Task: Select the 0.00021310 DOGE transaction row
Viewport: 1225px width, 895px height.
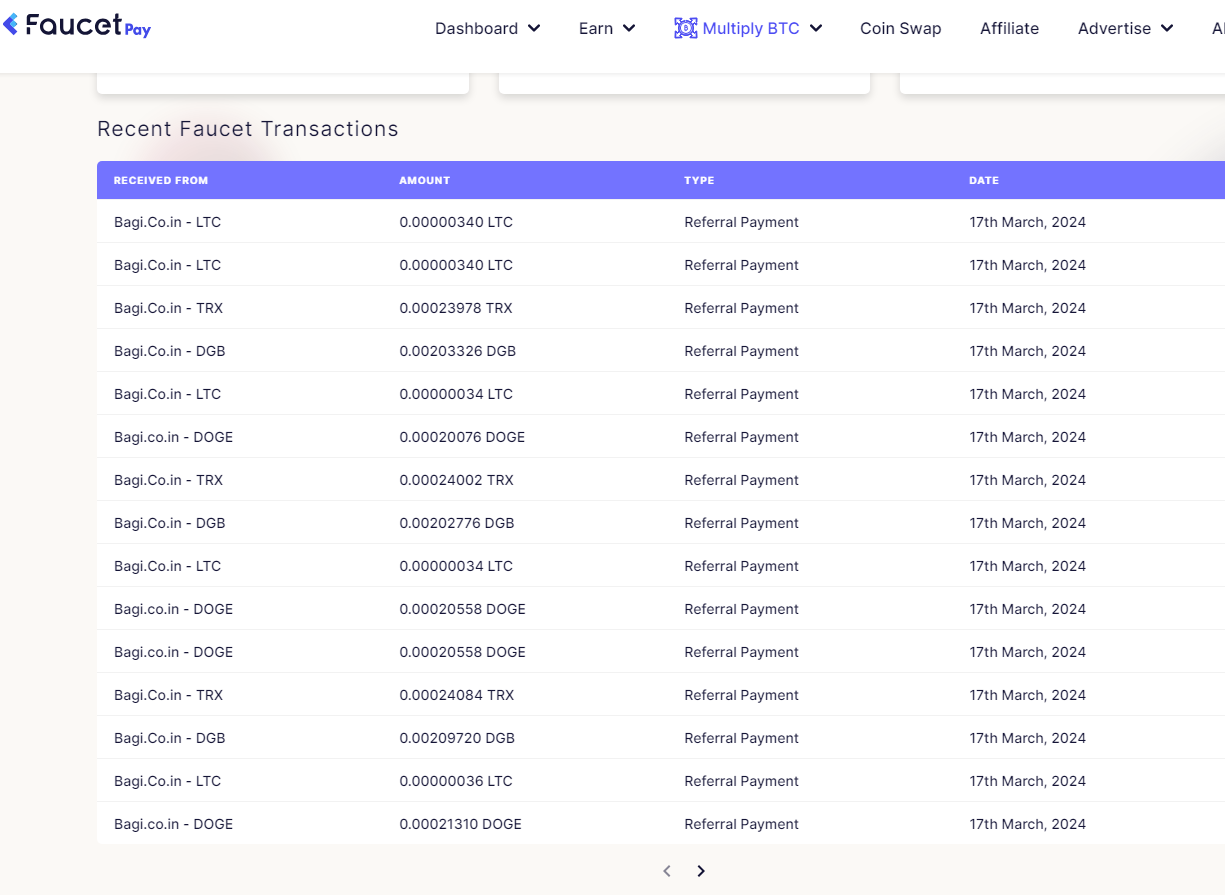Action: point(661,824)
